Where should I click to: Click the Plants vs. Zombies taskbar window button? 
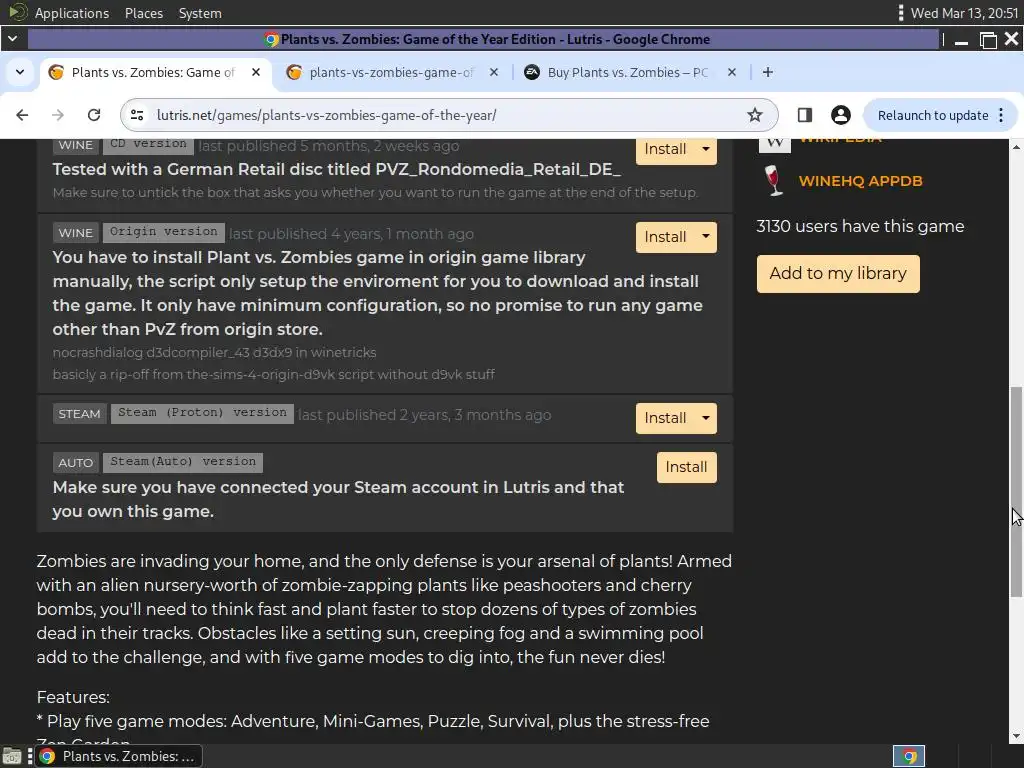pos(118,757)
